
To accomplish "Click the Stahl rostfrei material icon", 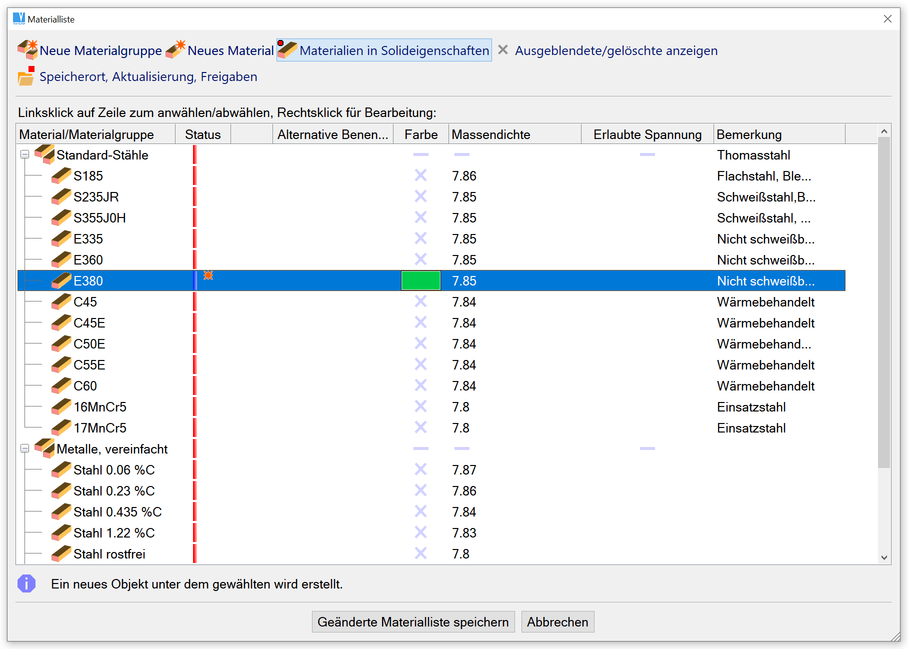I will [61, 554].
